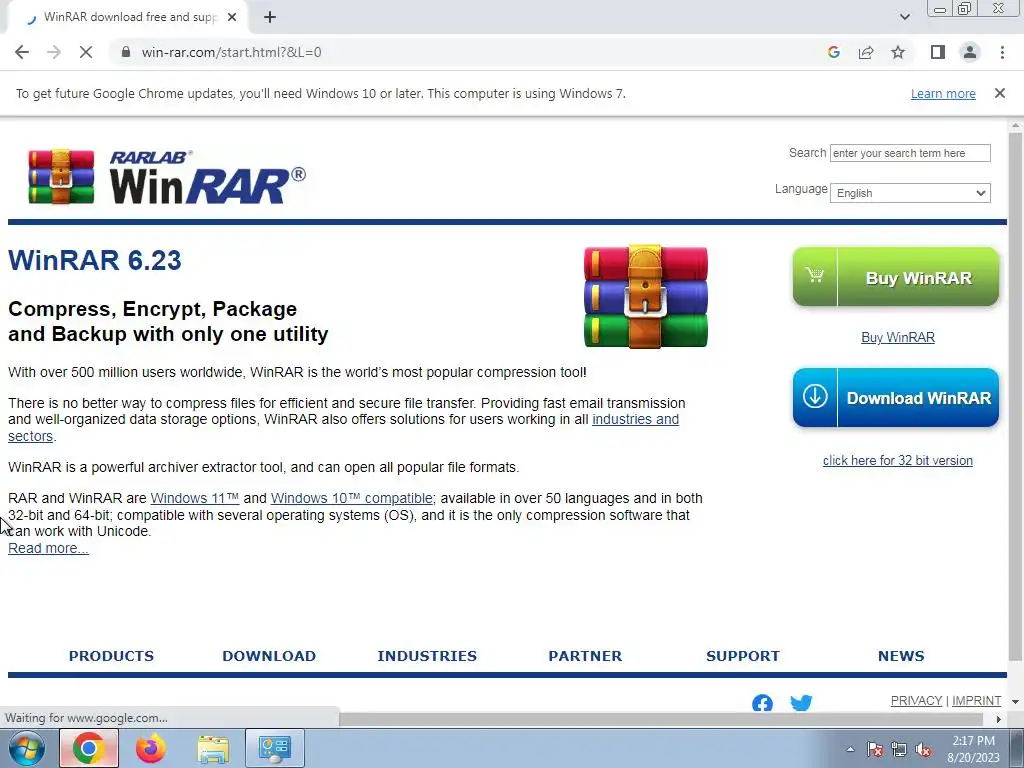Click the WinRAR books stack image

(x=645, y=296)
